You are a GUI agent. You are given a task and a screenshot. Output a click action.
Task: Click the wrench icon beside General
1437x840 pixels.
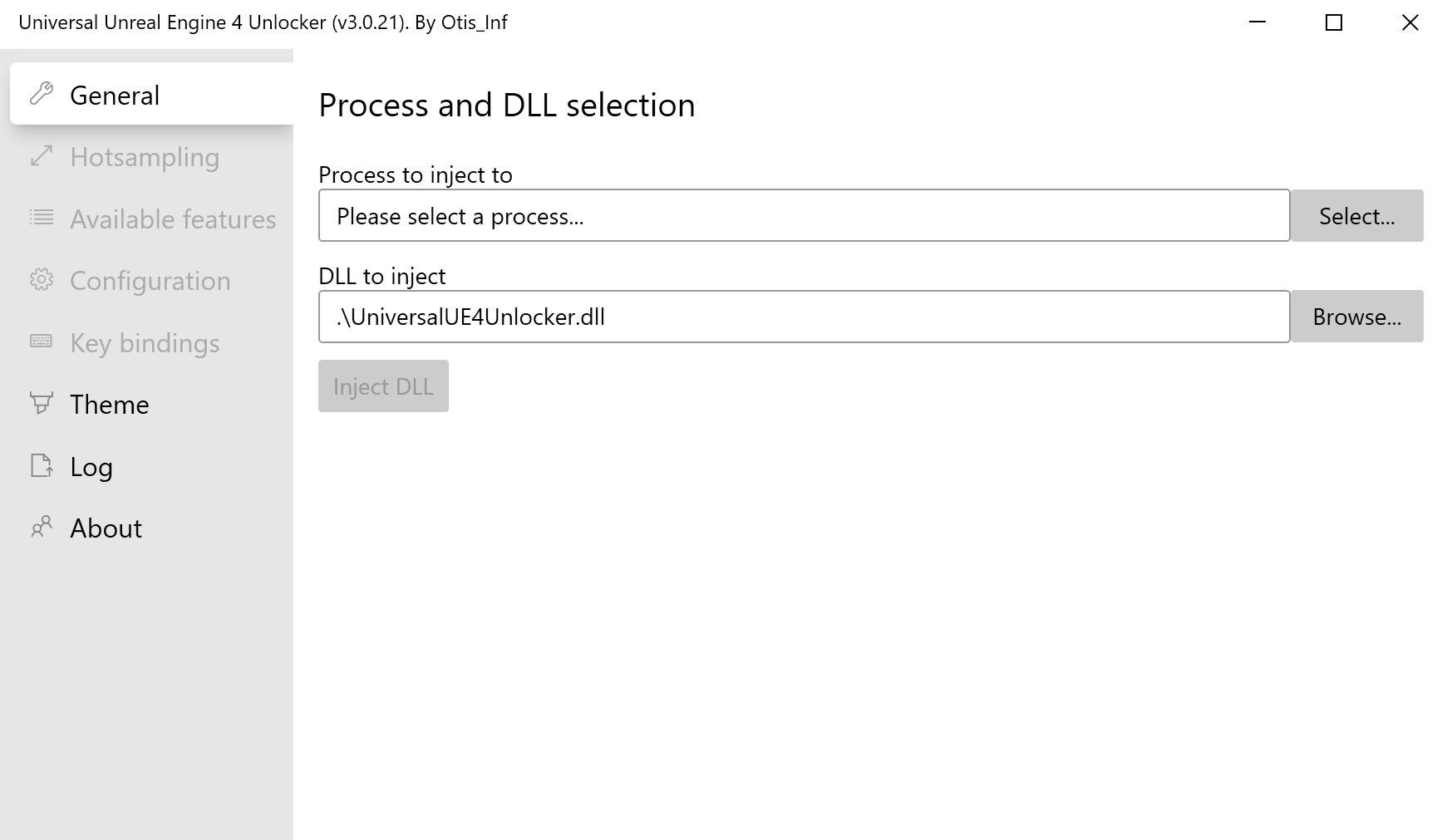[x=42, y=94]
